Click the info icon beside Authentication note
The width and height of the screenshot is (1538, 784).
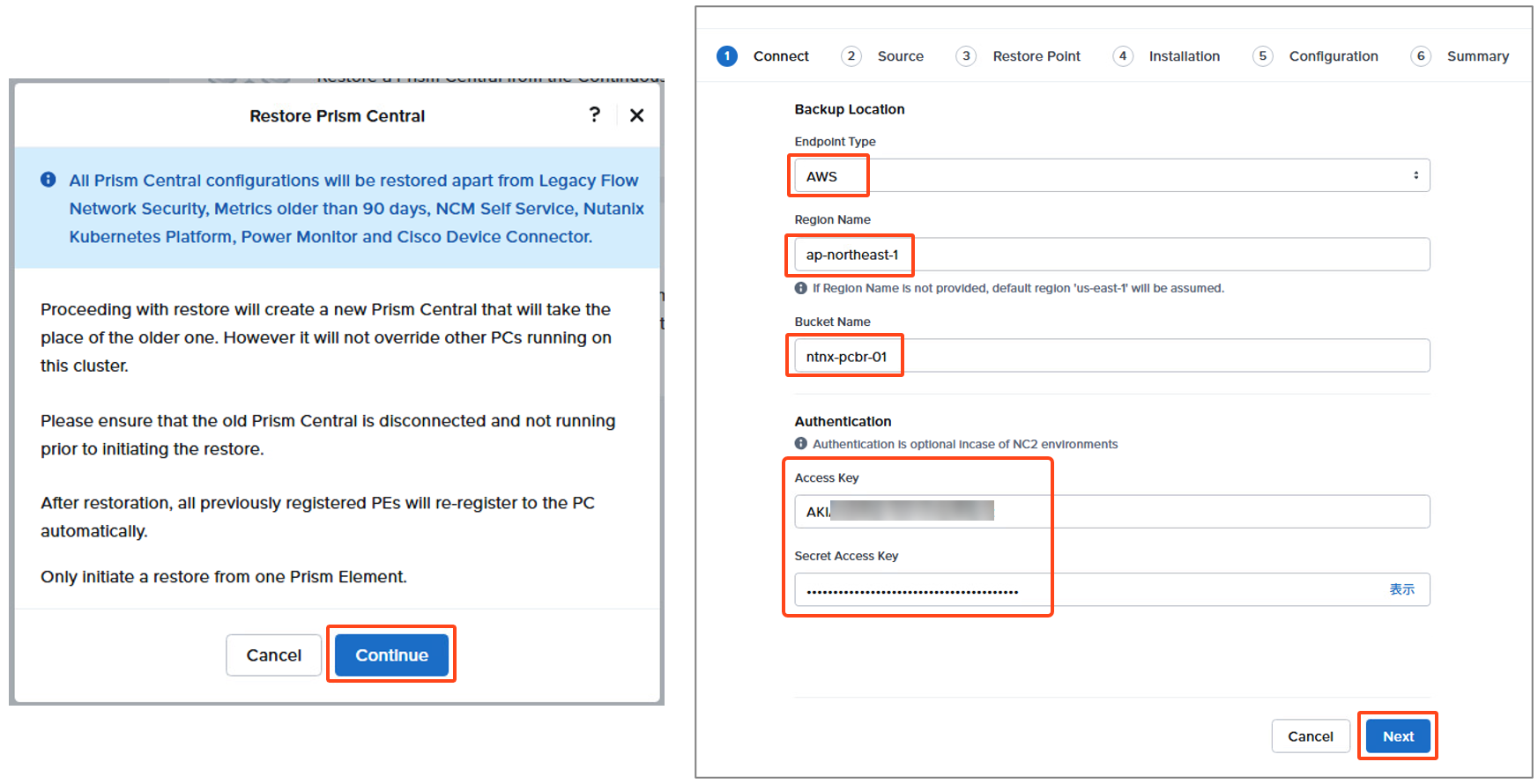pos(801,444)
